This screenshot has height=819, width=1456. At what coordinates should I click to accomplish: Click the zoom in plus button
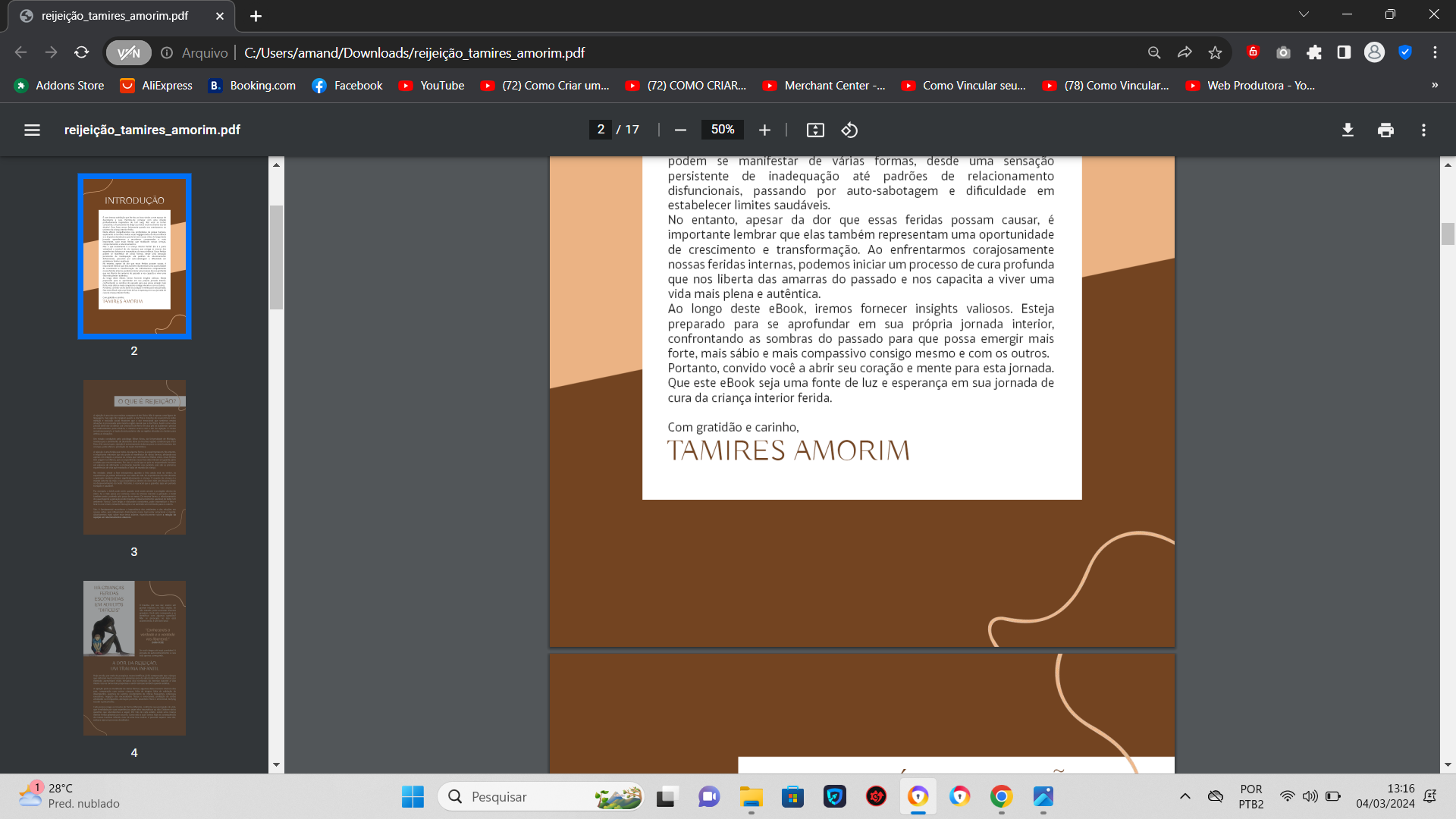tap(764, 130)
